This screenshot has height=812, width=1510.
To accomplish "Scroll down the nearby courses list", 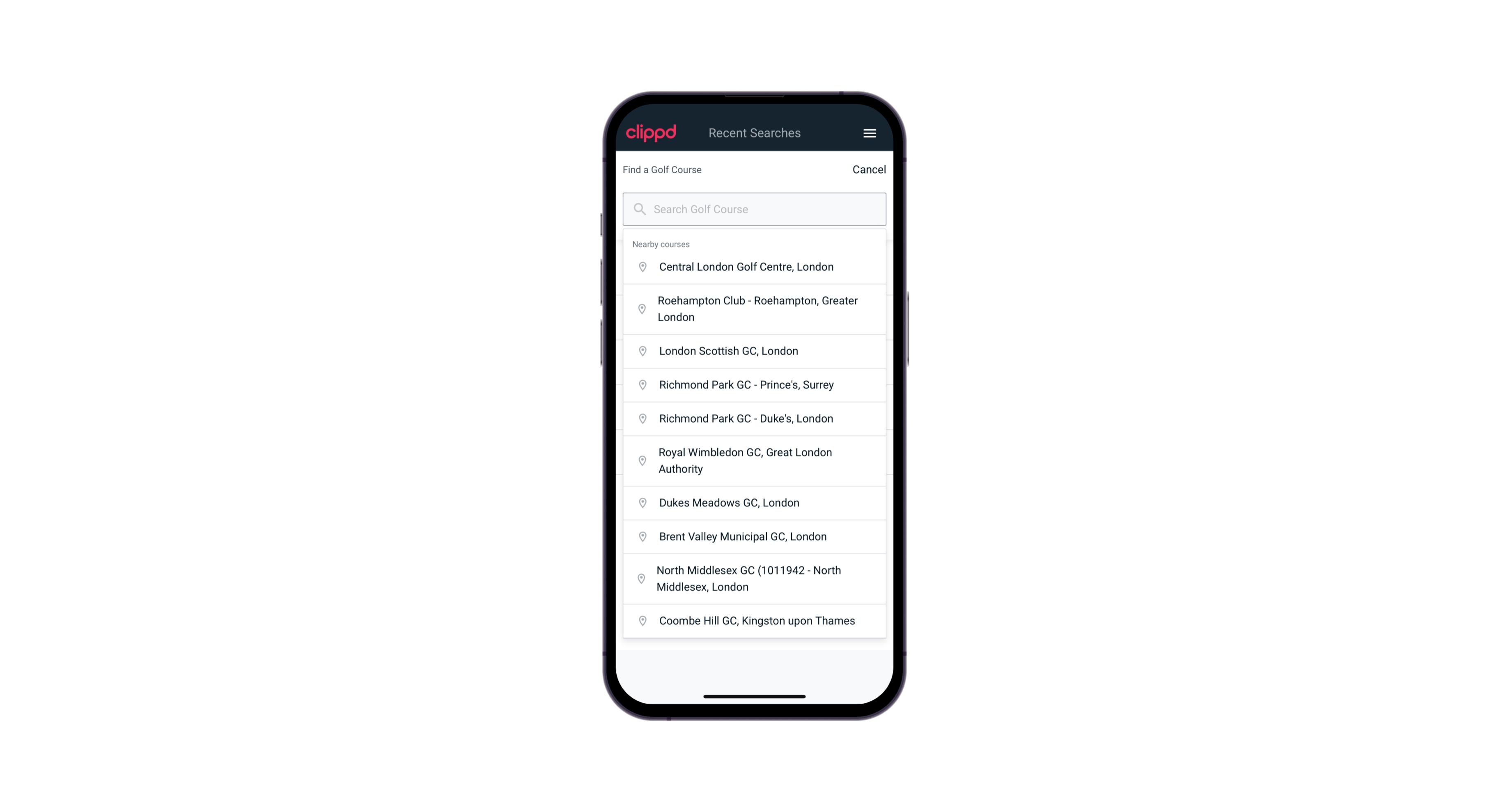I will [754, 450].
